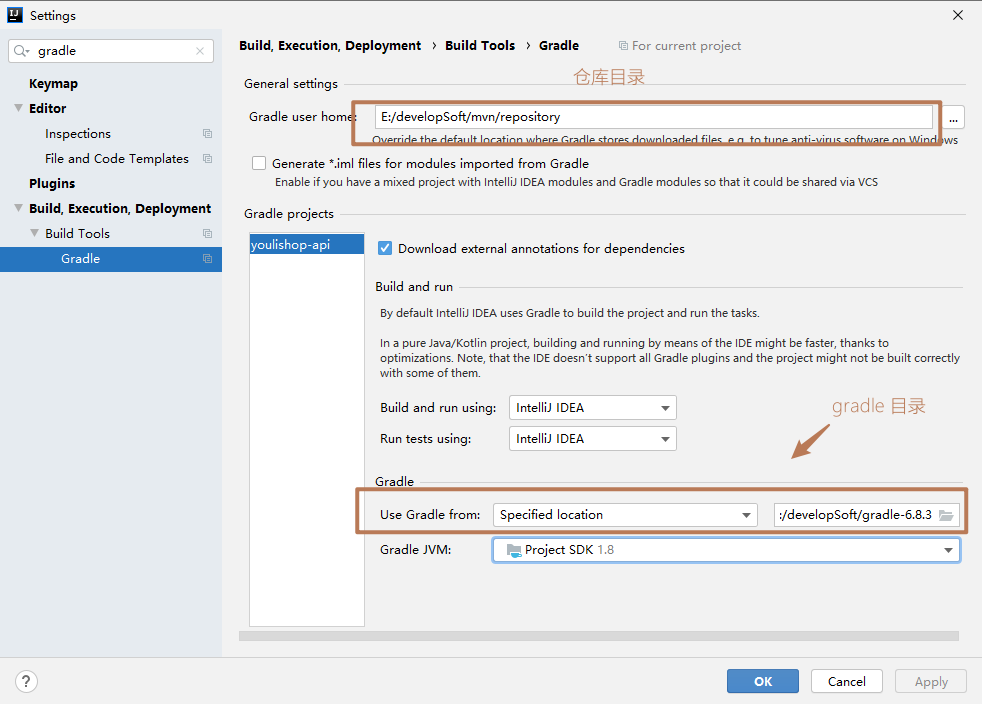Select Inspections in settings tree
This screenshot has width=982, height=704.
coord(78,133)
